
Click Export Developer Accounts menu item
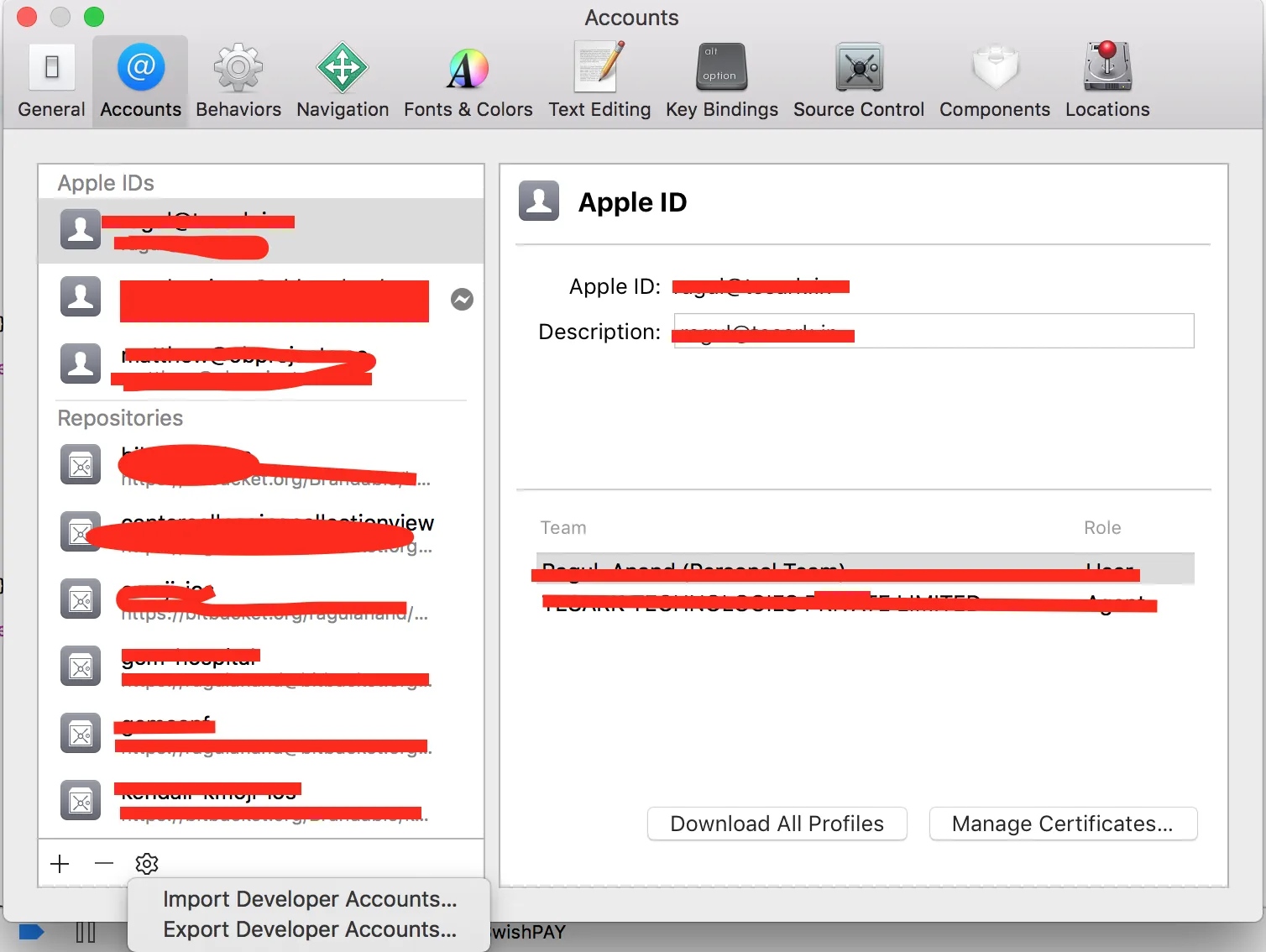(310, 929)
